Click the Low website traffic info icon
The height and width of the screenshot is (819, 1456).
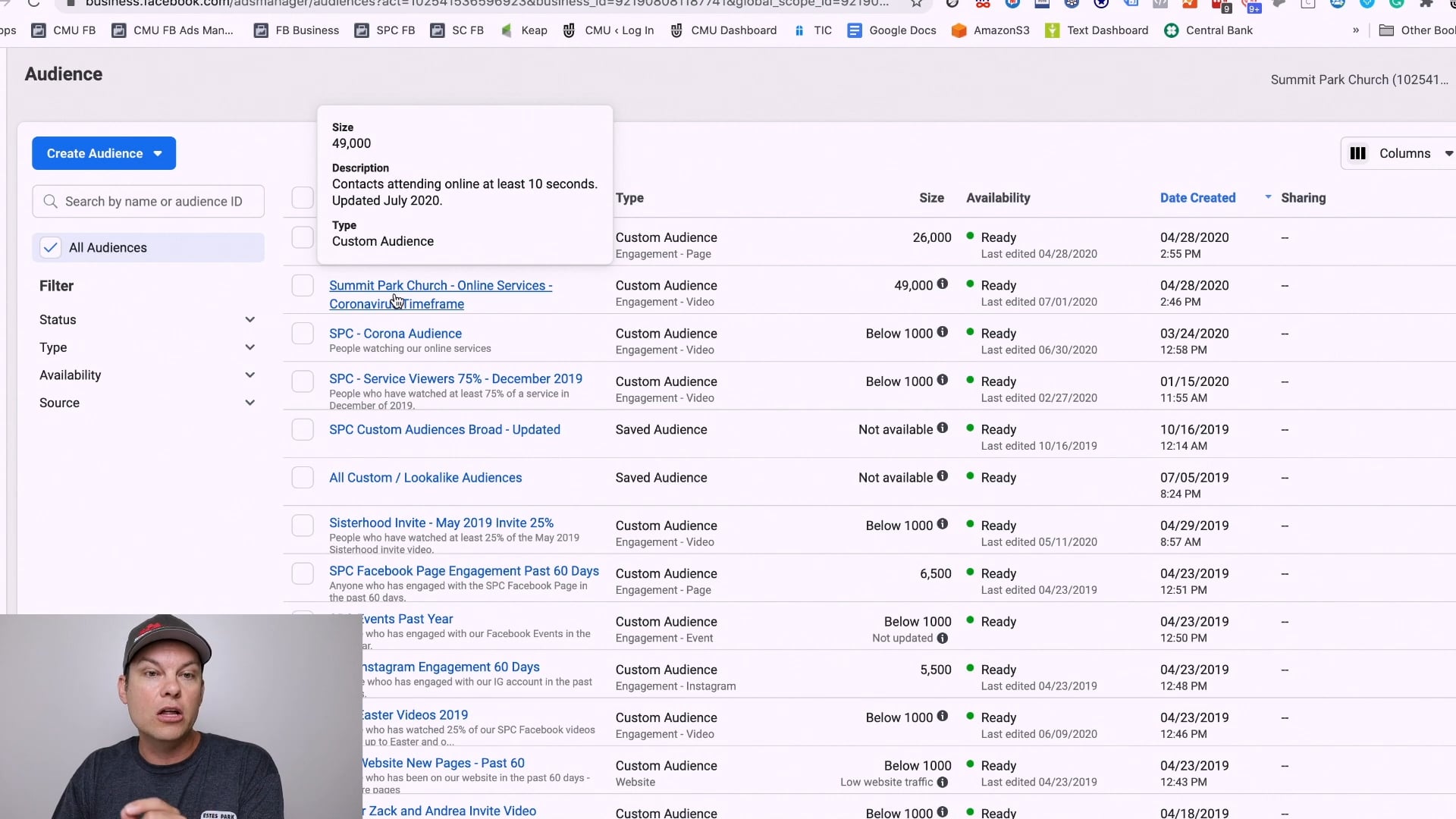pyautogui.click(x=942, y=782)
